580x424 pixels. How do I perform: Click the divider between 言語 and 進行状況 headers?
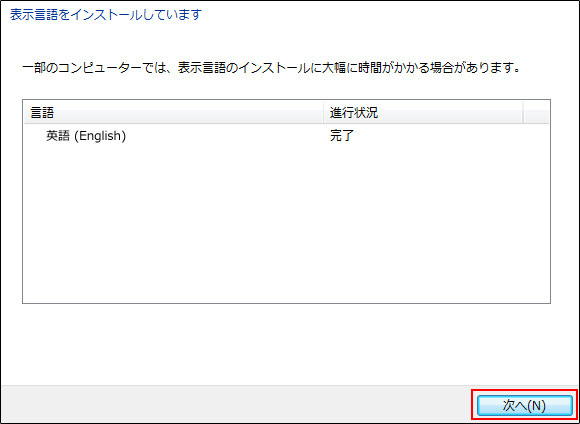coord(324,113)
